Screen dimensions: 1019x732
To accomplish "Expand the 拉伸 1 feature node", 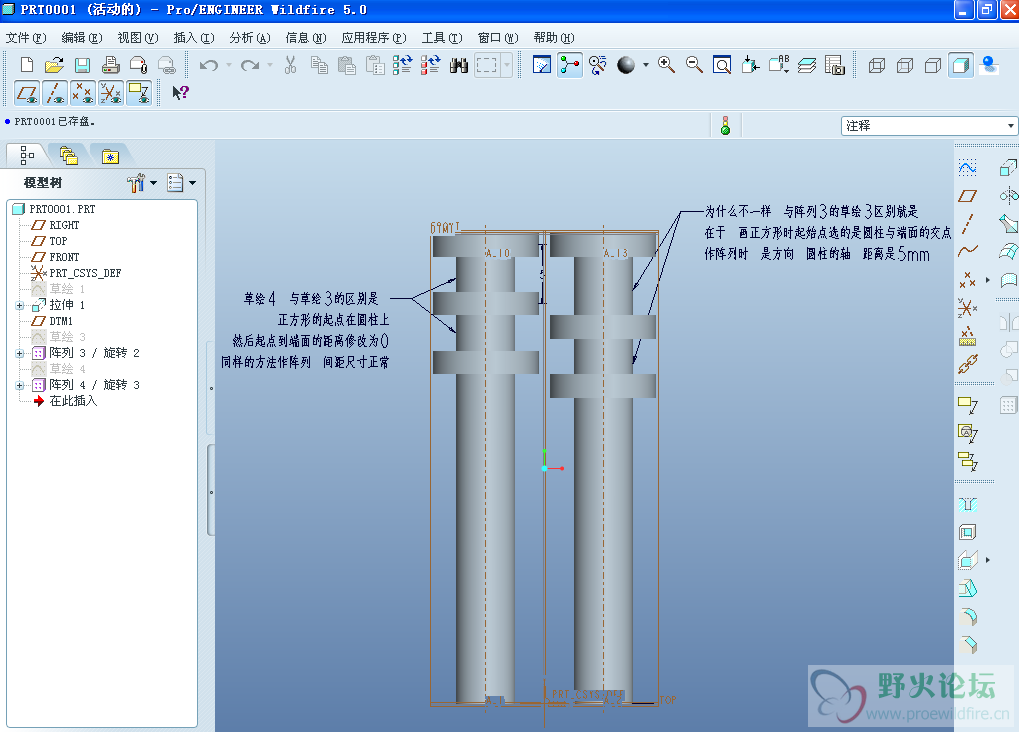I will coord(19,306).
